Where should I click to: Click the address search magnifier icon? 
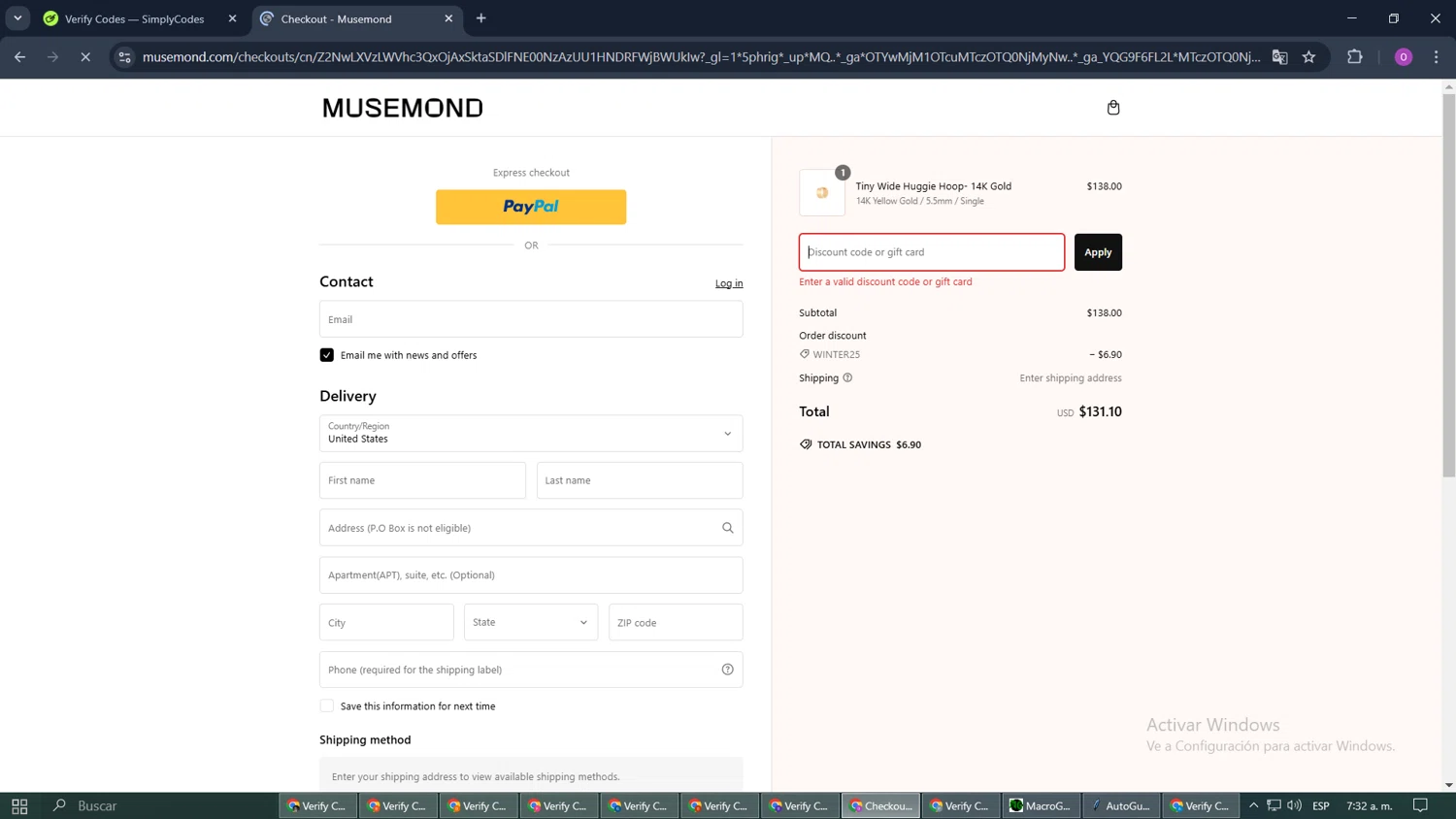pyautogui.click(x=727, y=528)
